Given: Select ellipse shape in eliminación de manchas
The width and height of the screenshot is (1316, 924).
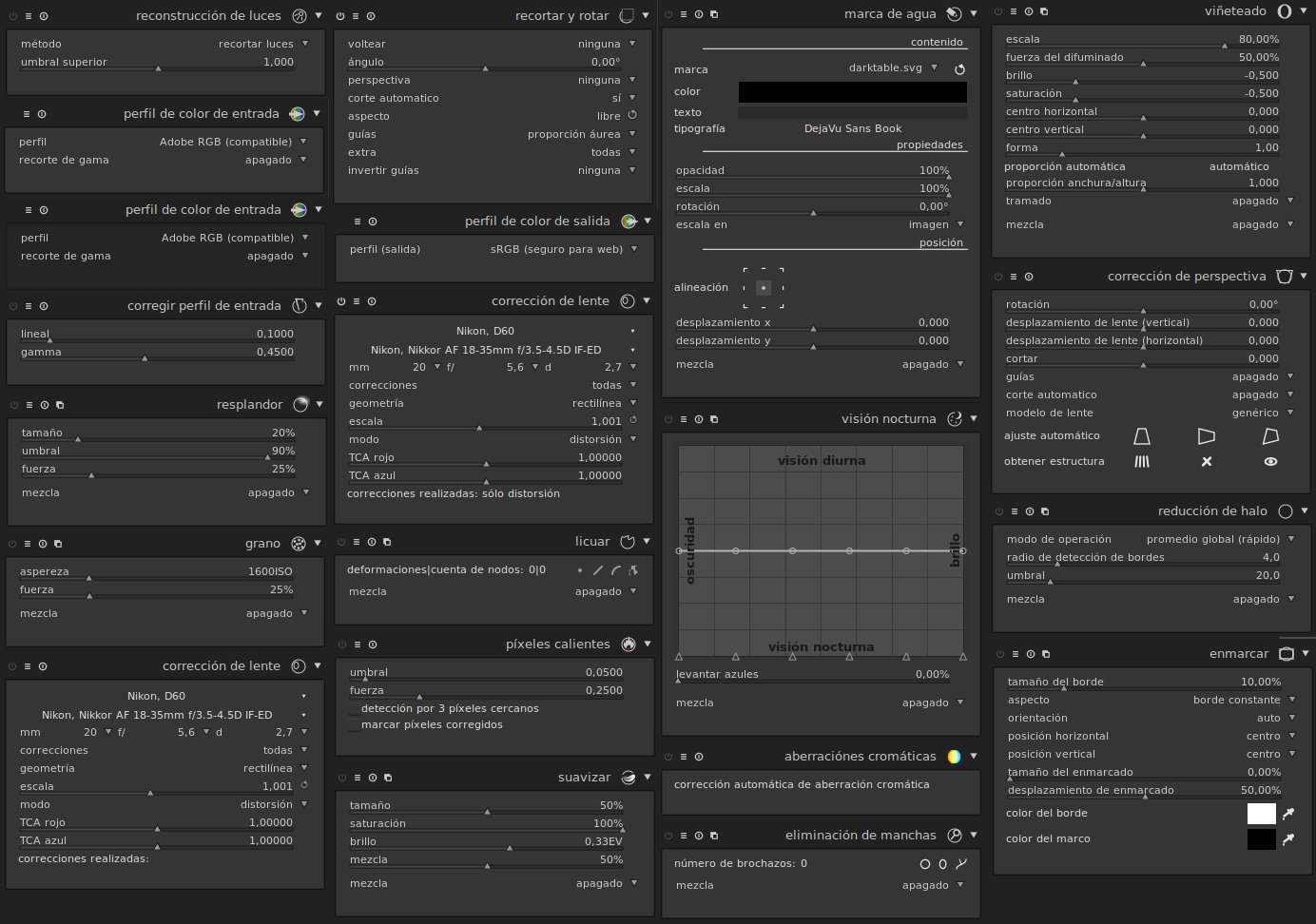Looking at the screenshot, I should [x=943, y=864].
